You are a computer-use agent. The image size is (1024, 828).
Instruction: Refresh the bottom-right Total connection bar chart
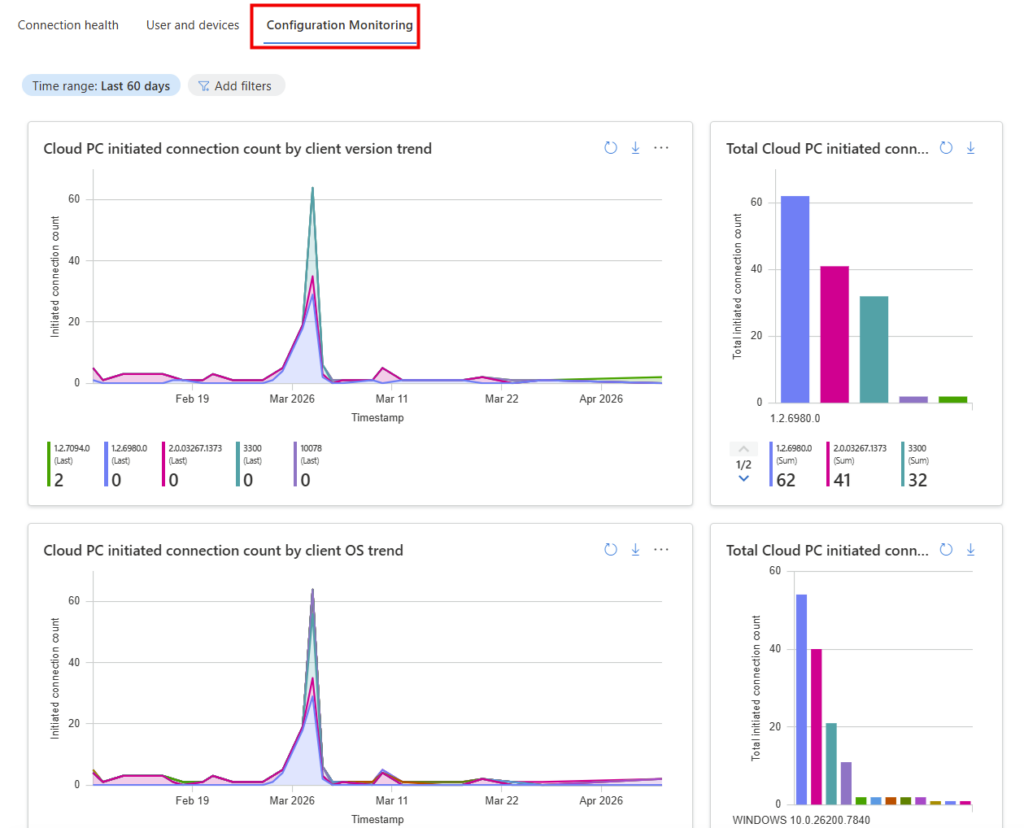point(947,550)
